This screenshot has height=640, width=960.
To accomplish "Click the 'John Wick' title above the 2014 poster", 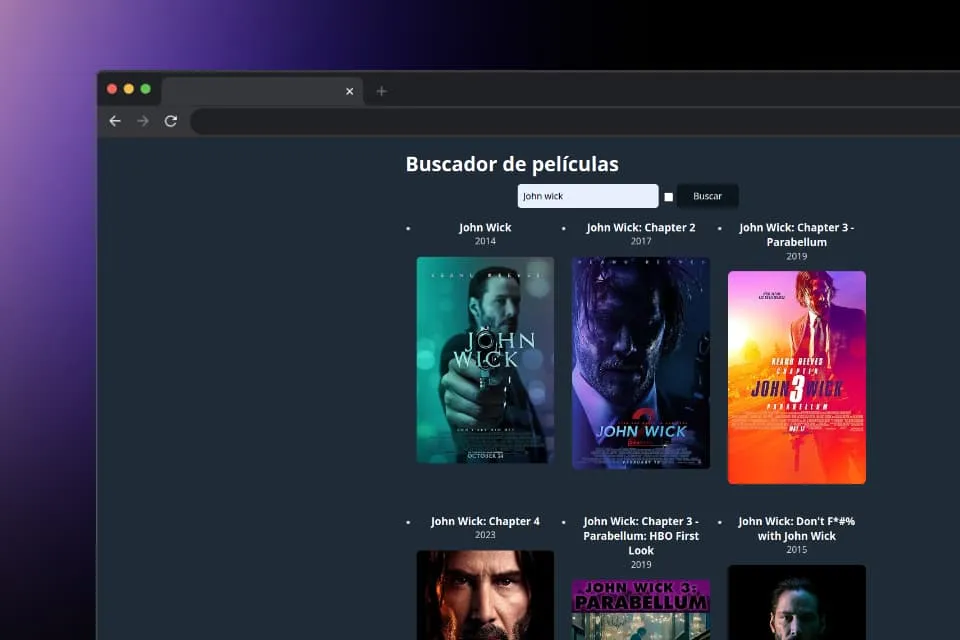I will (485, 227).
